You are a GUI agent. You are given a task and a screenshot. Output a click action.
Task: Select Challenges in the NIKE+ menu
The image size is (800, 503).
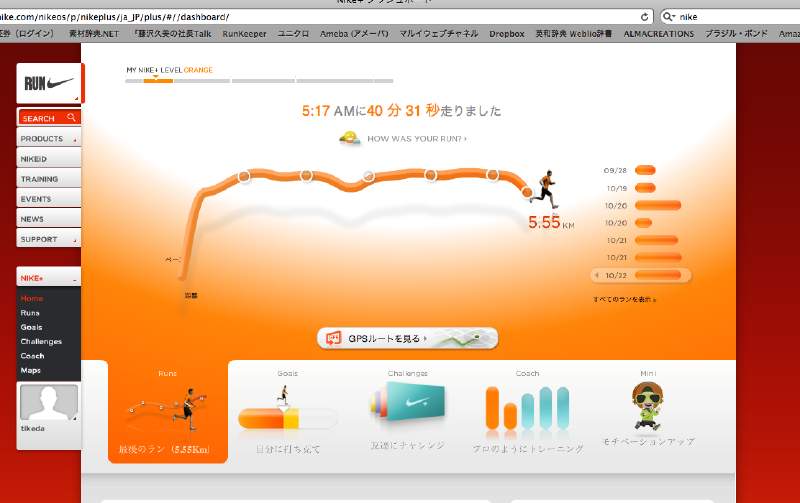(x=41, y=341)
